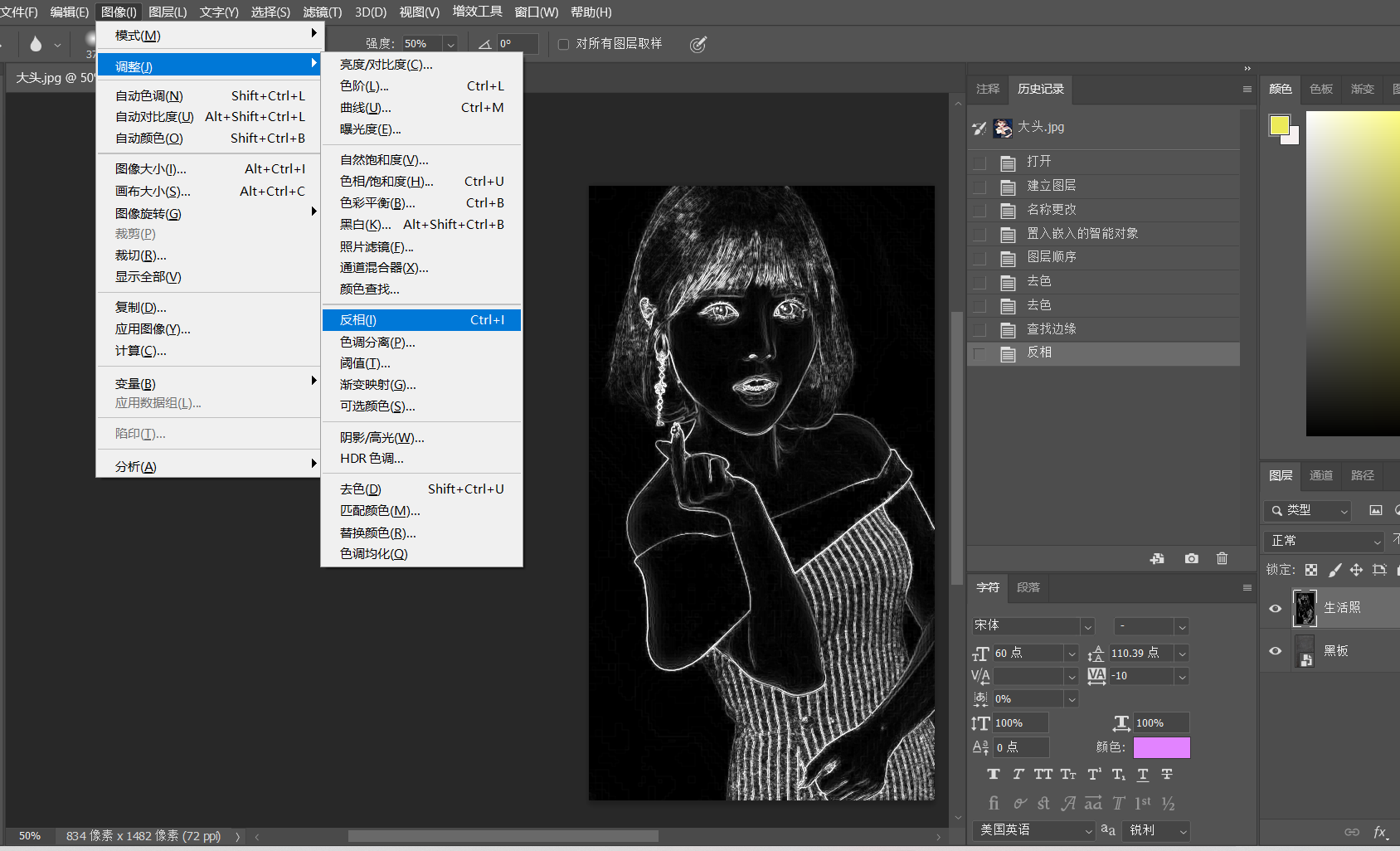Click the lock position move icon

click(1356, 570)
